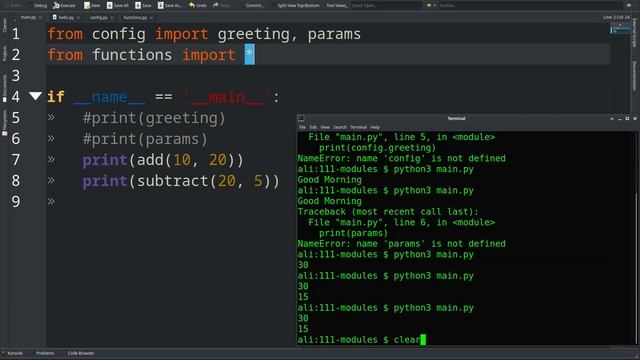Open the Classes side panel
The height and width of the screenshot is (360, 640).
pos(4,25)
